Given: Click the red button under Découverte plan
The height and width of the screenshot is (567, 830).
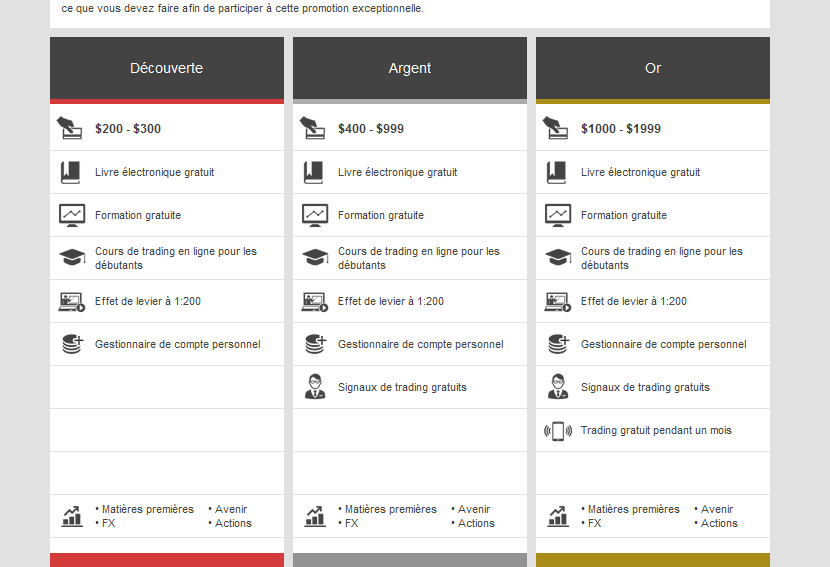Looking at the screenshot, I should pyautogui.click(x=167, y=560).
